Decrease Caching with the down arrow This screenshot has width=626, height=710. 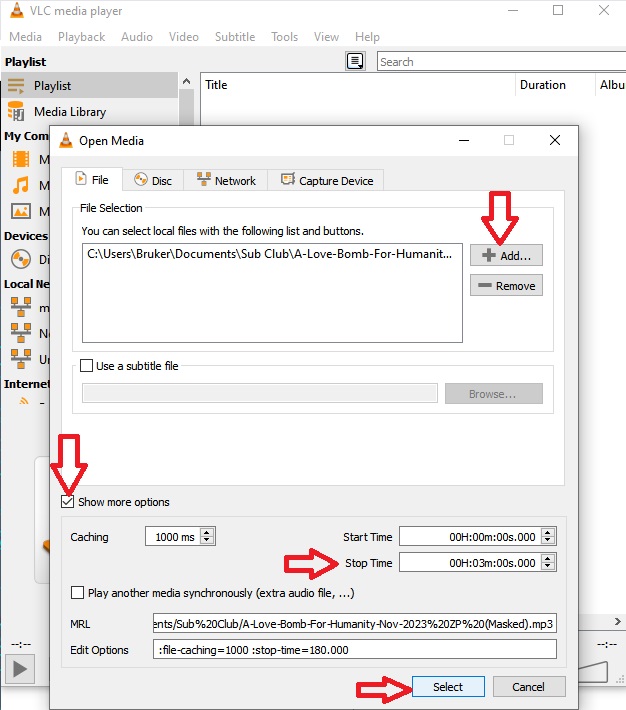[x=207, y=541]
